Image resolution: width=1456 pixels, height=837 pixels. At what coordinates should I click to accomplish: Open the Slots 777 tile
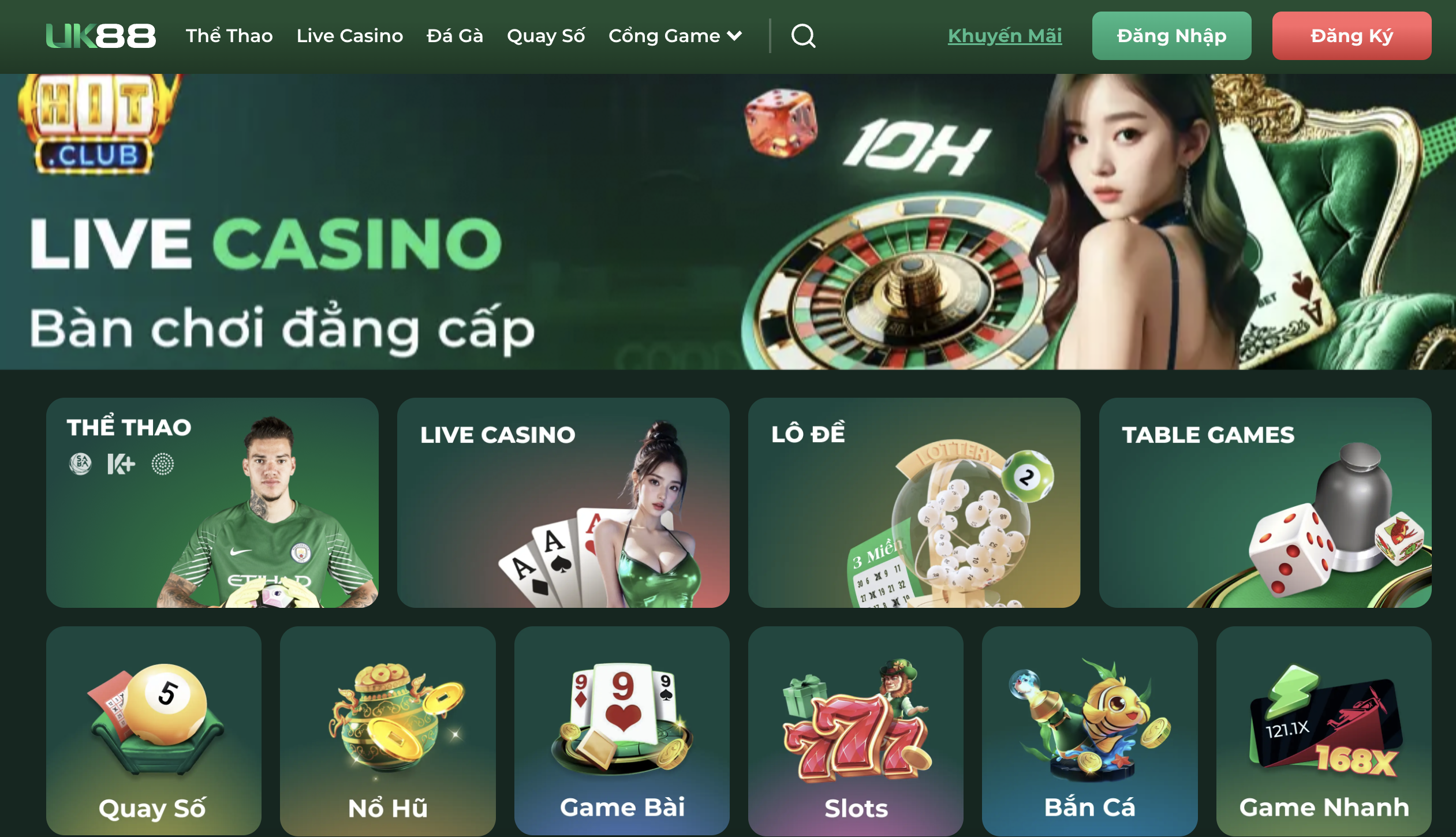(856, 731)
